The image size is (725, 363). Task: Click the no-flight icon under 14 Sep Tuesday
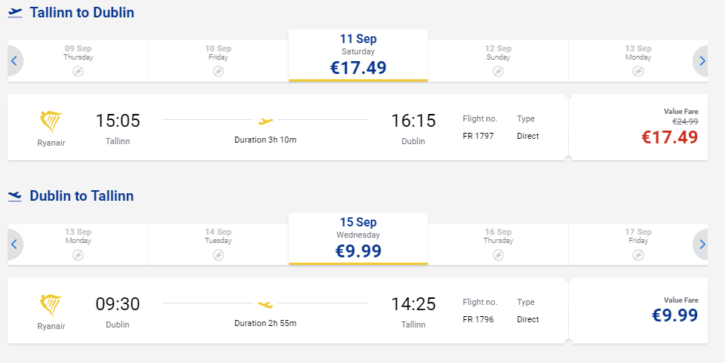218,255
